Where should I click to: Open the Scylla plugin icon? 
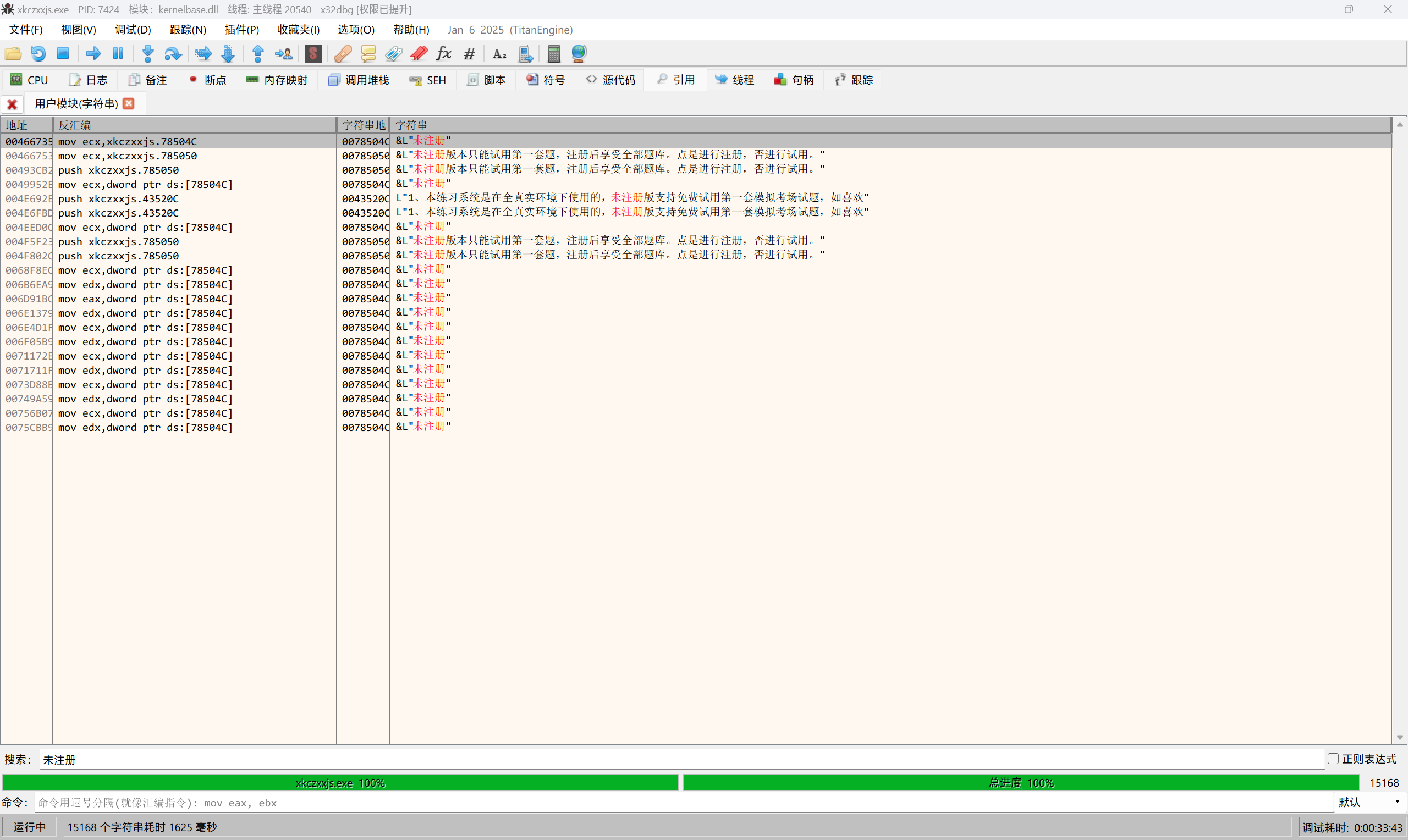[313, 54]
